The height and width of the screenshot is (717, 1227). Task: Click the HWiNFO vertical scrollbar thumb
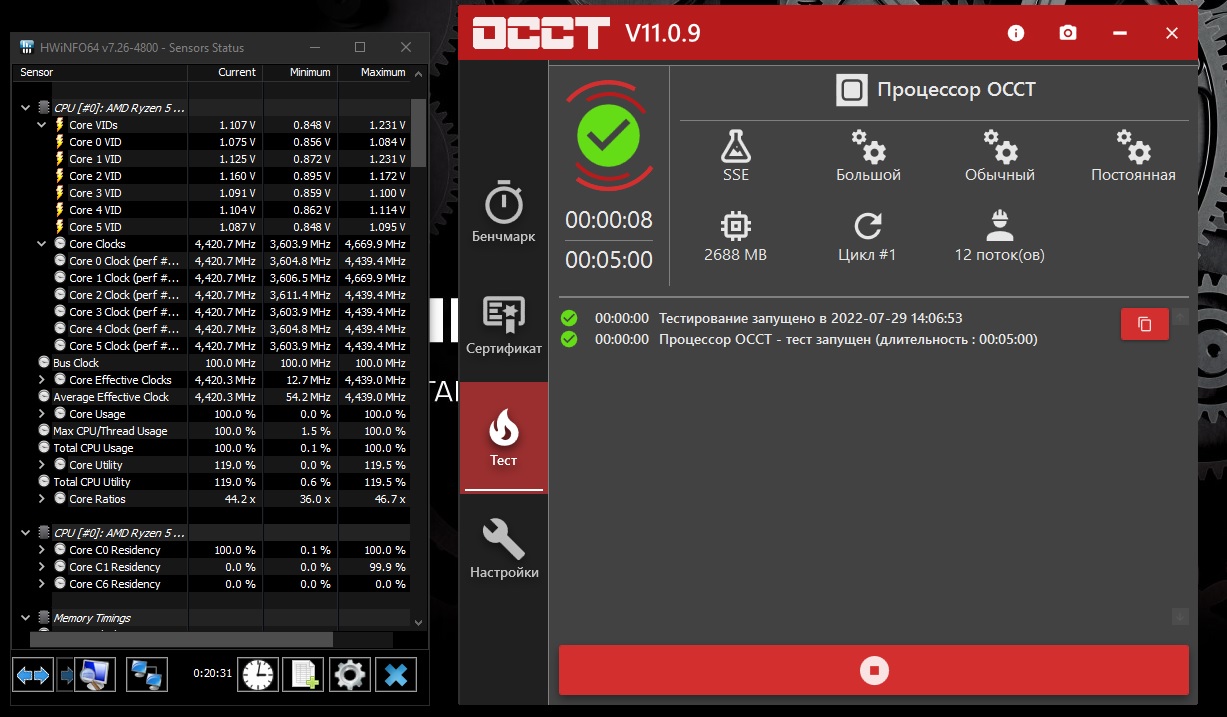pos(418,131)
